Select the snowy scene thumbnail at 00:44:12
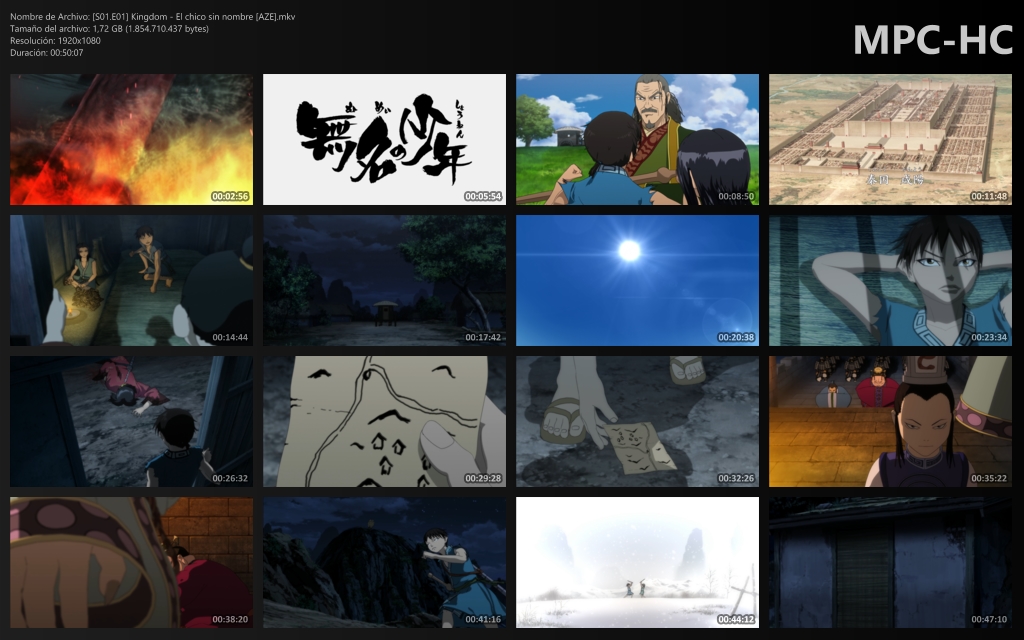Screen dimensions: 1024x640 point(637,562)
